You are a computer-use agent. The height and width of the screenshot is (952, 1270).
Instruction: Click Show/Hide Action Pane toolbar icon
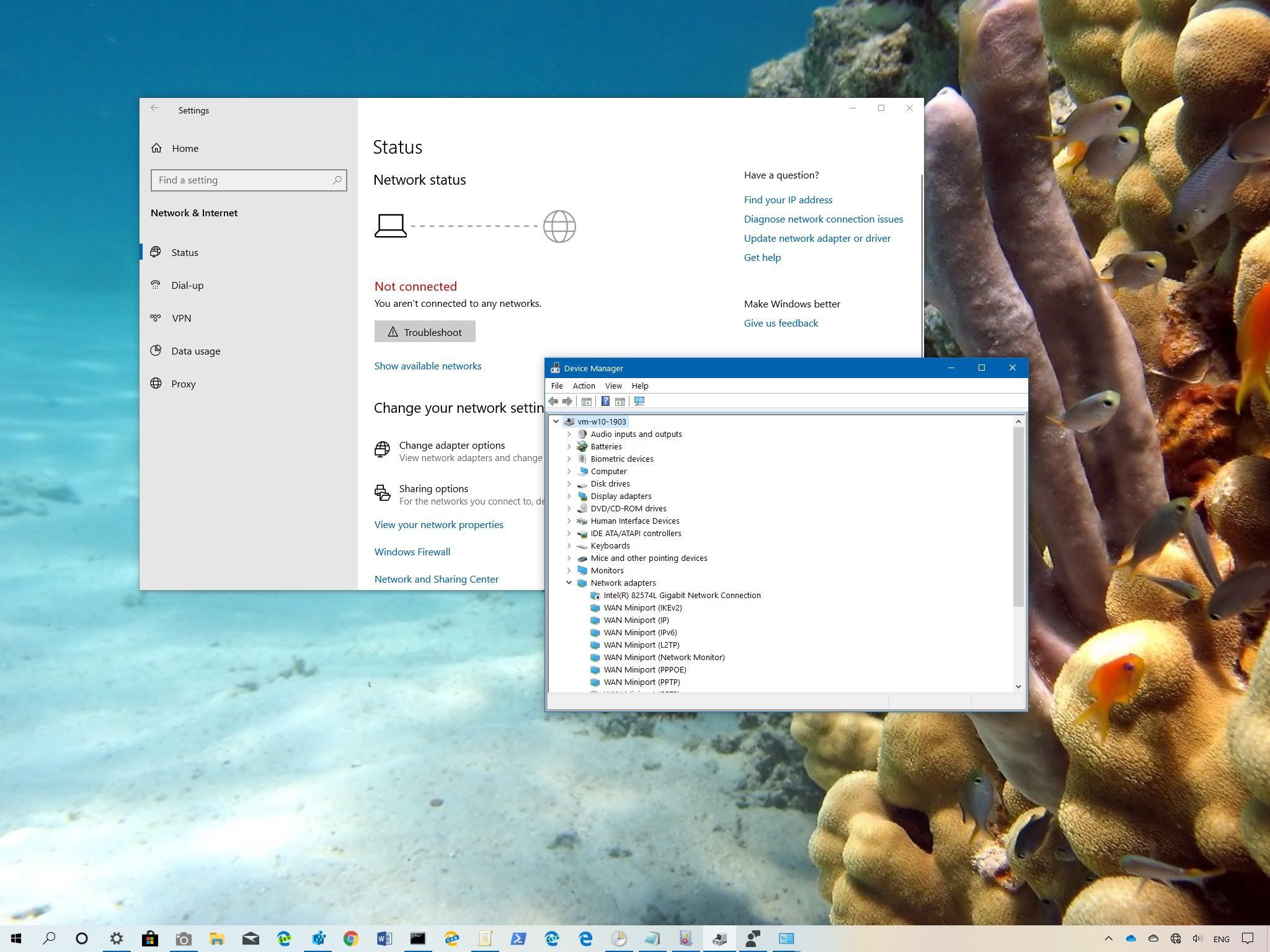tap(619, 402)
